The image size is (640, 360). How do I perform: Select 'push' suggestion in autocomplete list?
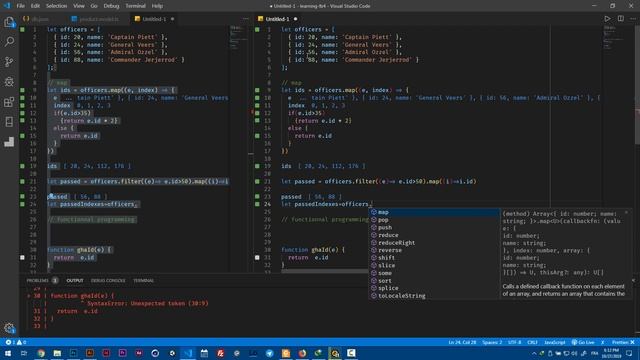coord(434,227)
